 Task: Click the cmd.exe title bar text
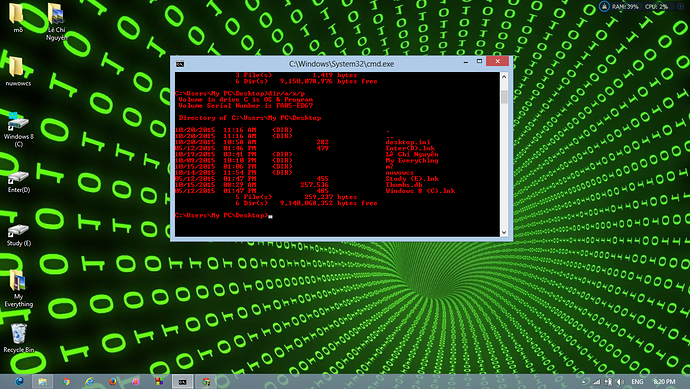(341, 64)
